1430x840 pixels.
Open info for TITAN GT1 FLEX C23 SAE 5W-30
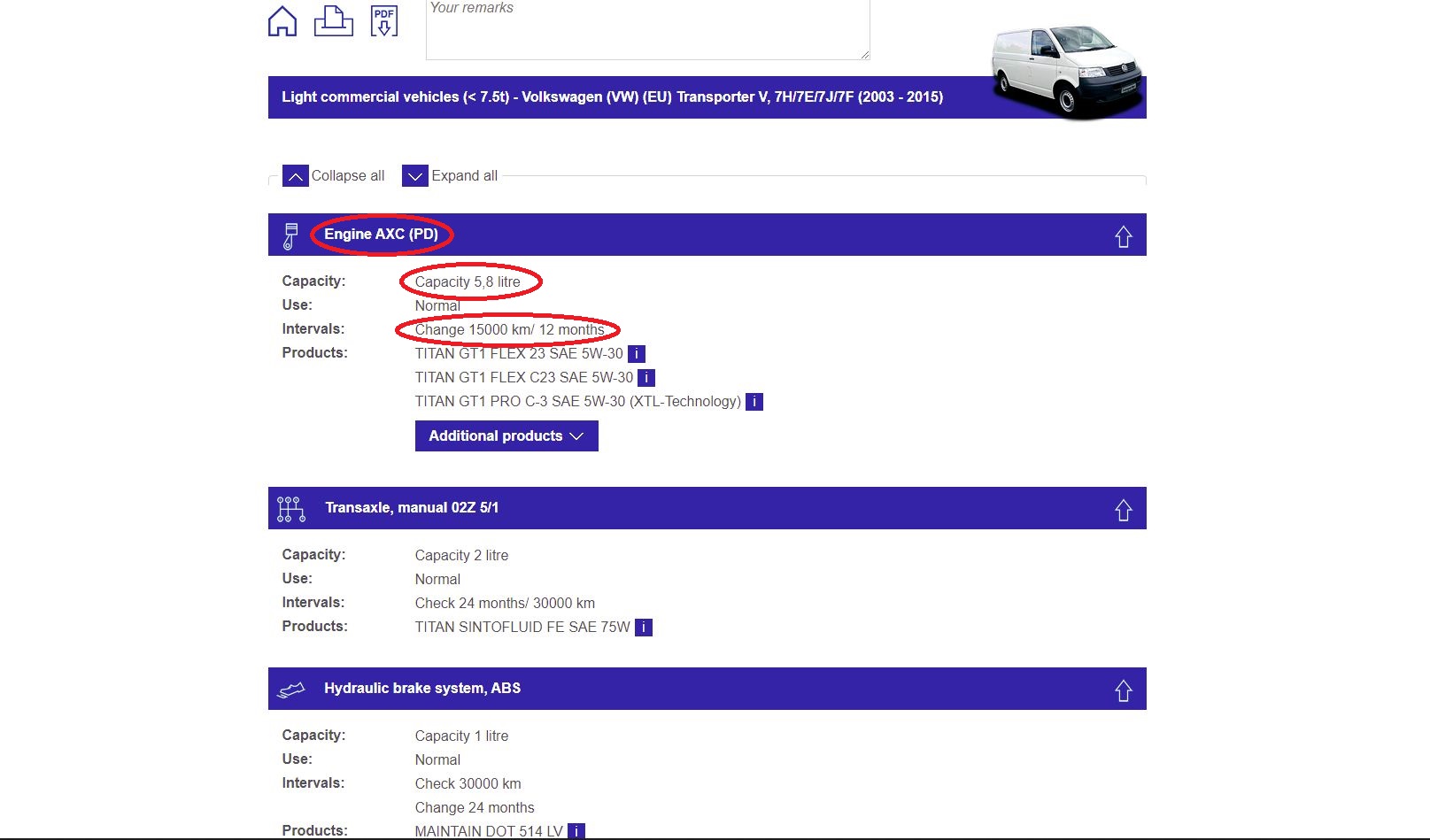(x=646, y=378)
